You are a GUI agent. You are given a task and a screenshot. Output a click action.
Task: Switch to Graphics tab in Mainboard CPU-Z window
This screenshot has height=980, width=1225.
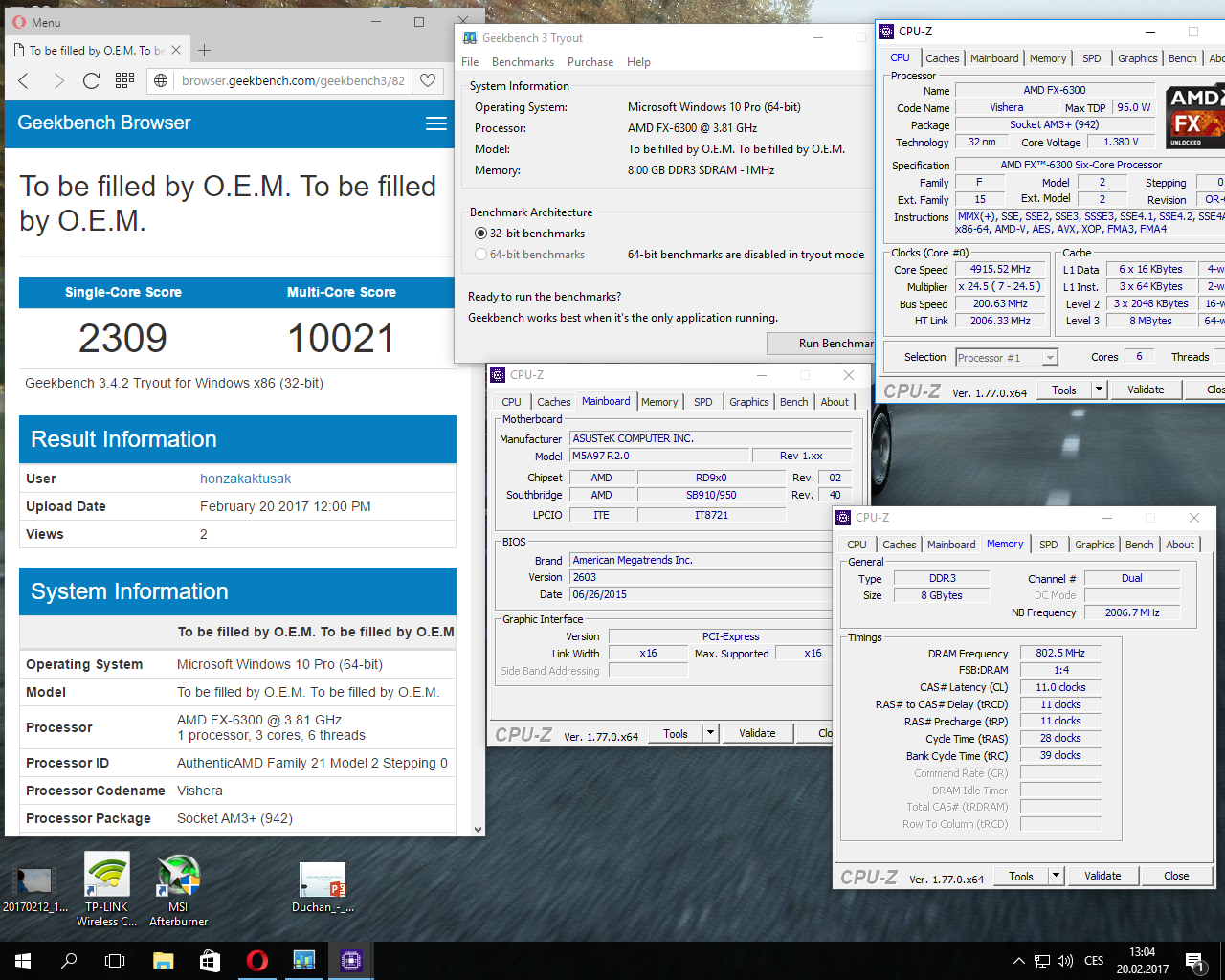click(x=748, y=402)
